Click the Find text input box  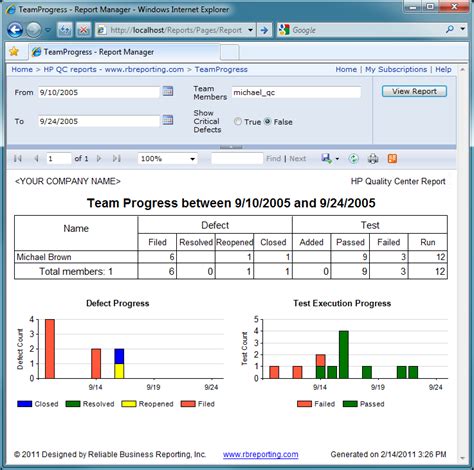(x=237, y=159)
